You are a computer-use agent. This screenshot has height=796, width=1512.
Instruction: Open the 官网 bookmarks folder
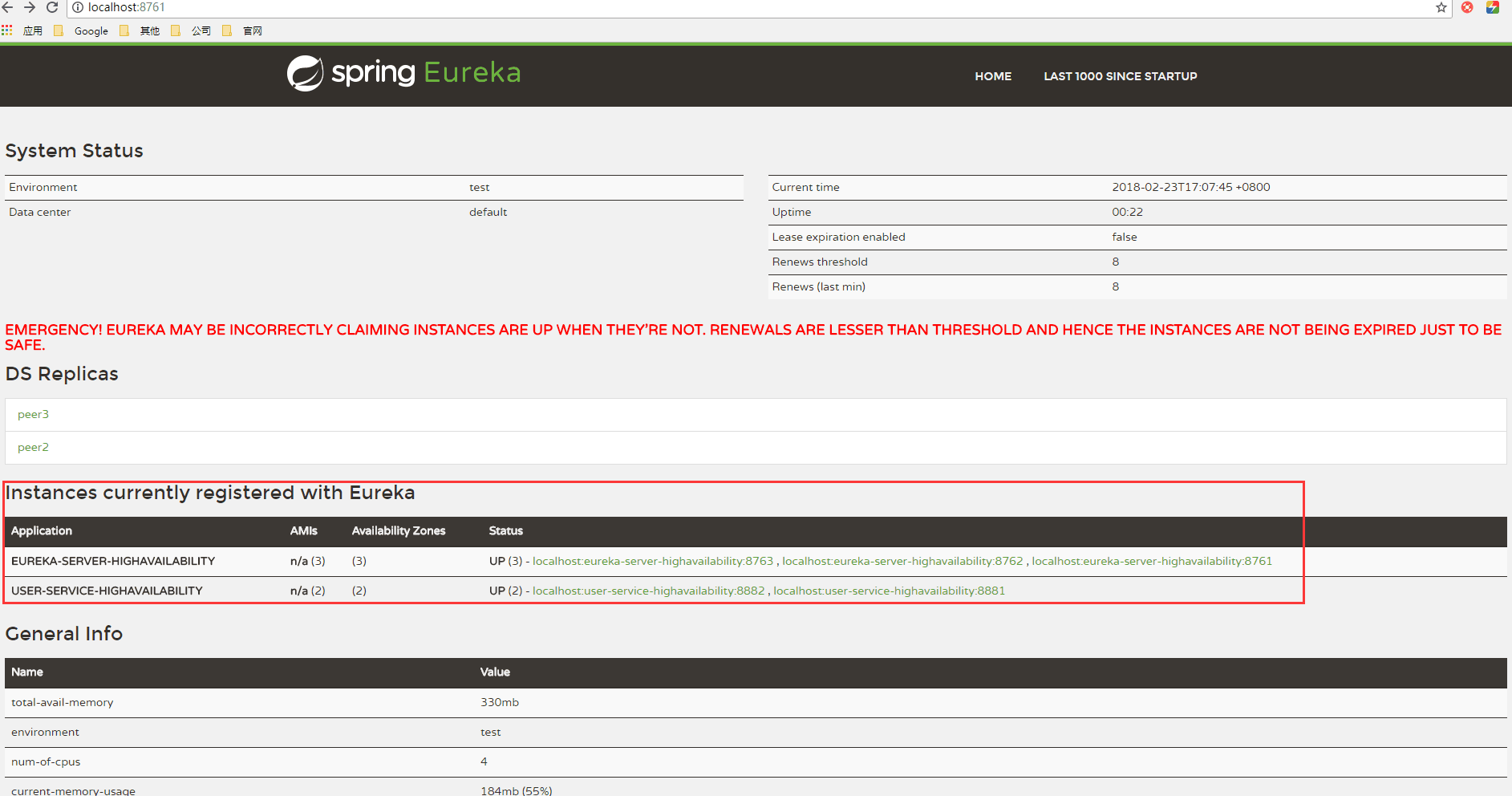tap(242, 30)
